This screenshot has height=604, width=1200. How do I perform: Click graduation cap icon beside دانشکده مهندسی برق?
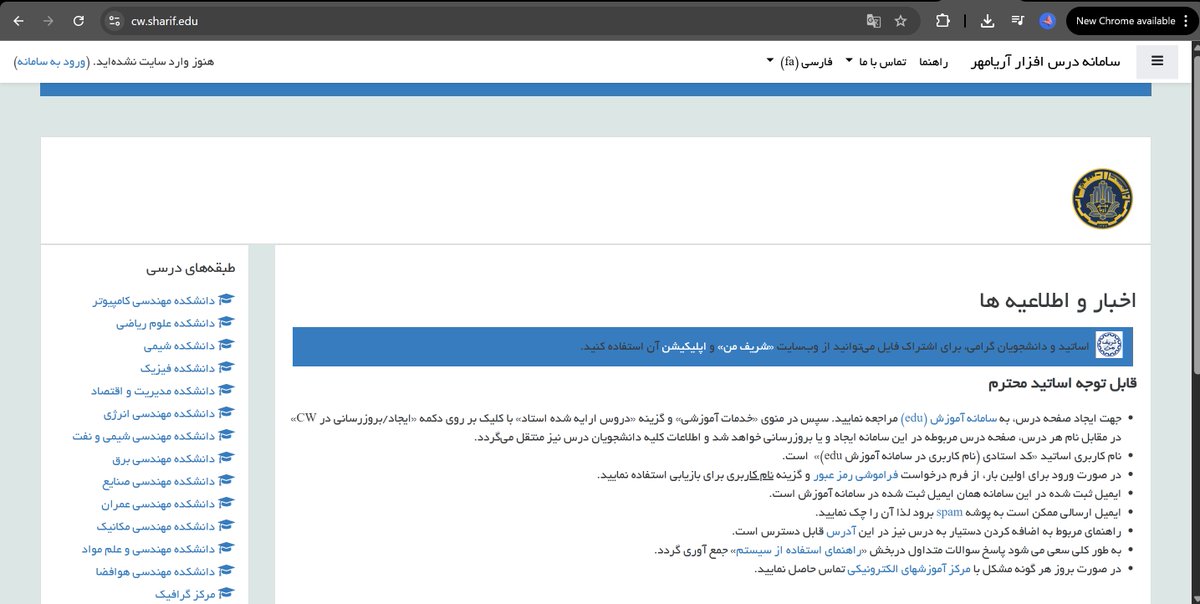coord(226,459)
